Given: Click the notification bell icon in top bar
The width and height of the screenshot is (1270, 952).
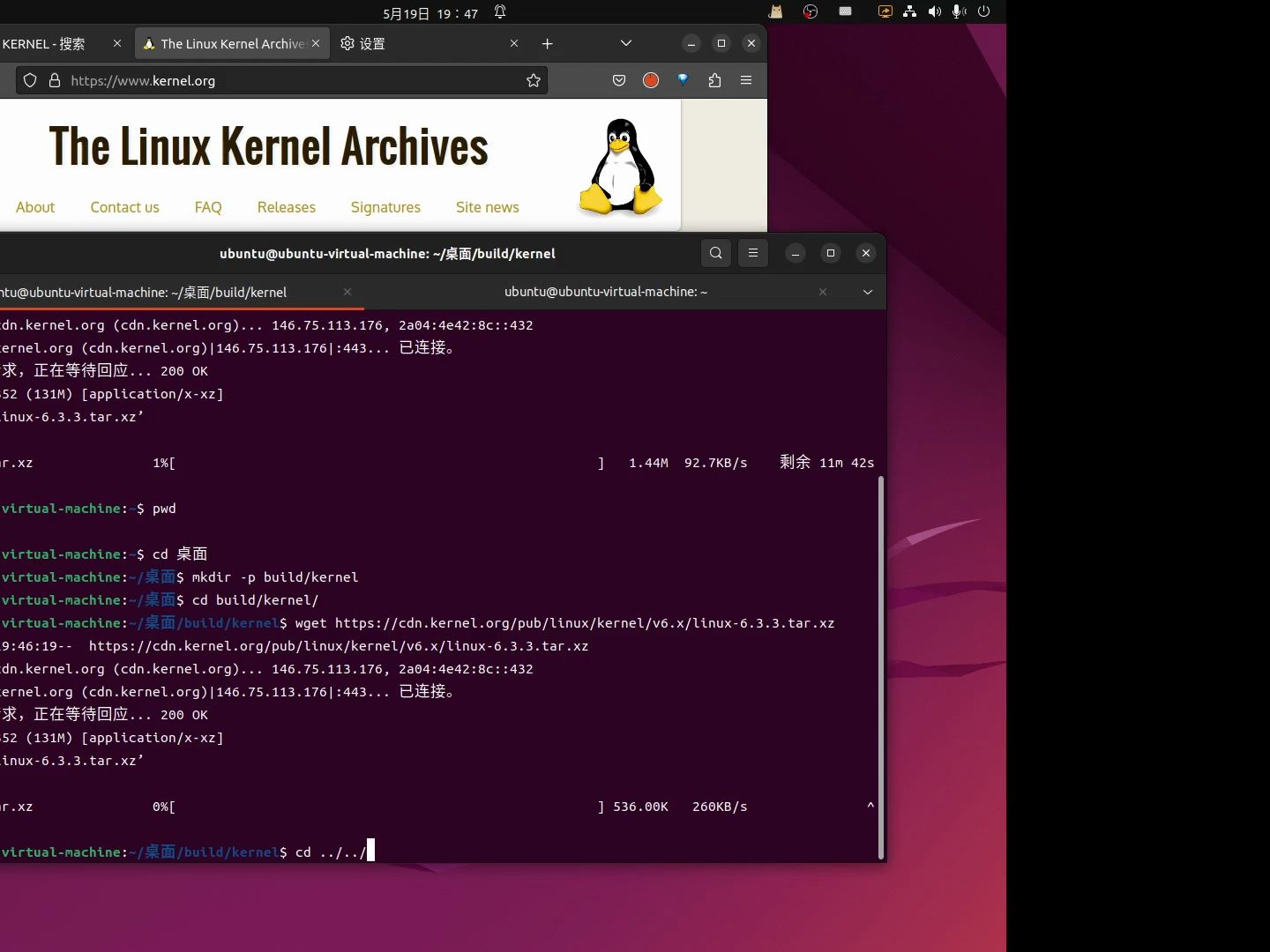Looking at the screenshot, I should 500,12.
